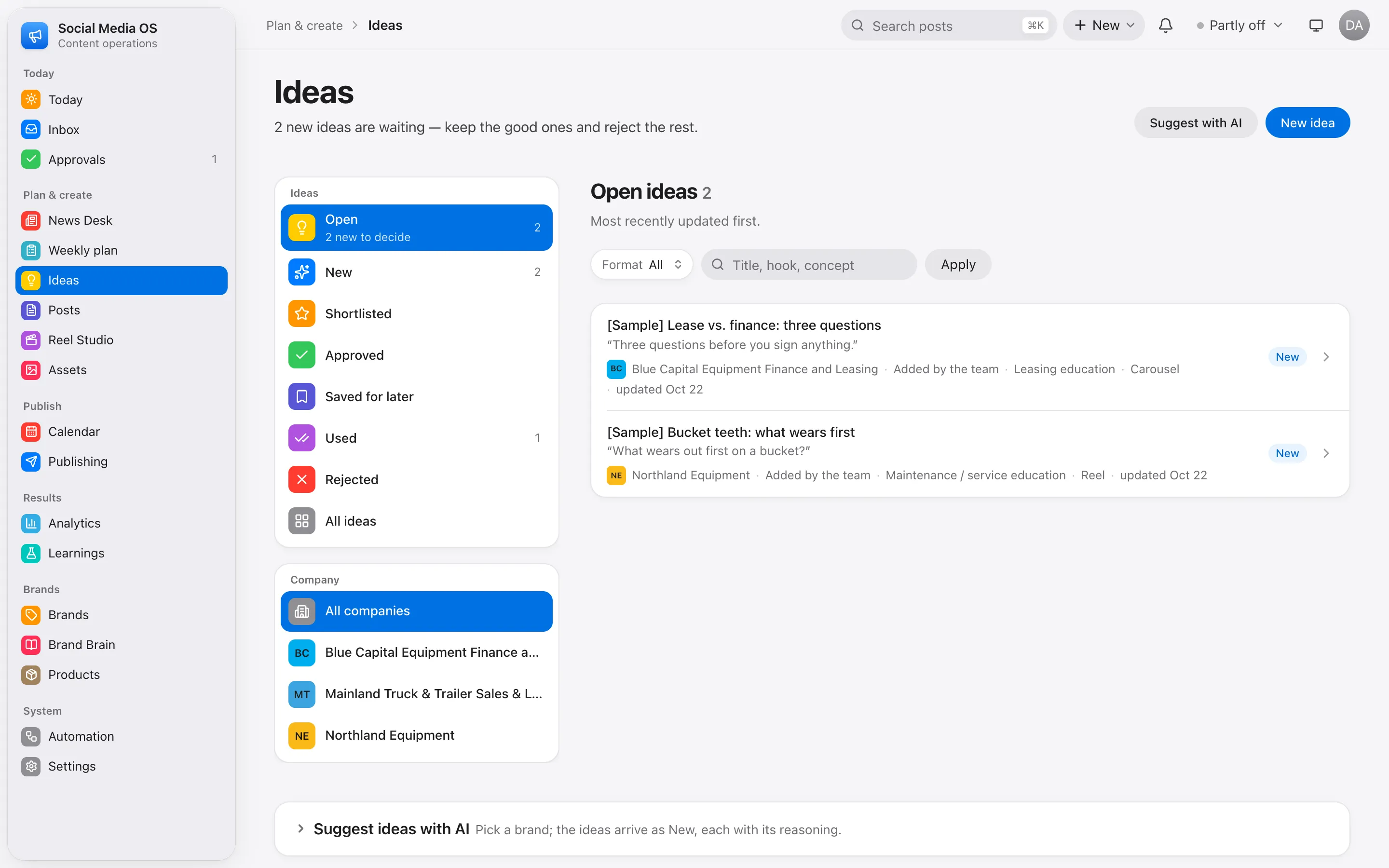Select the Approved ideas filter
Image resolution: width=1389 pixels, height=868 pixels.
[416, 355]
